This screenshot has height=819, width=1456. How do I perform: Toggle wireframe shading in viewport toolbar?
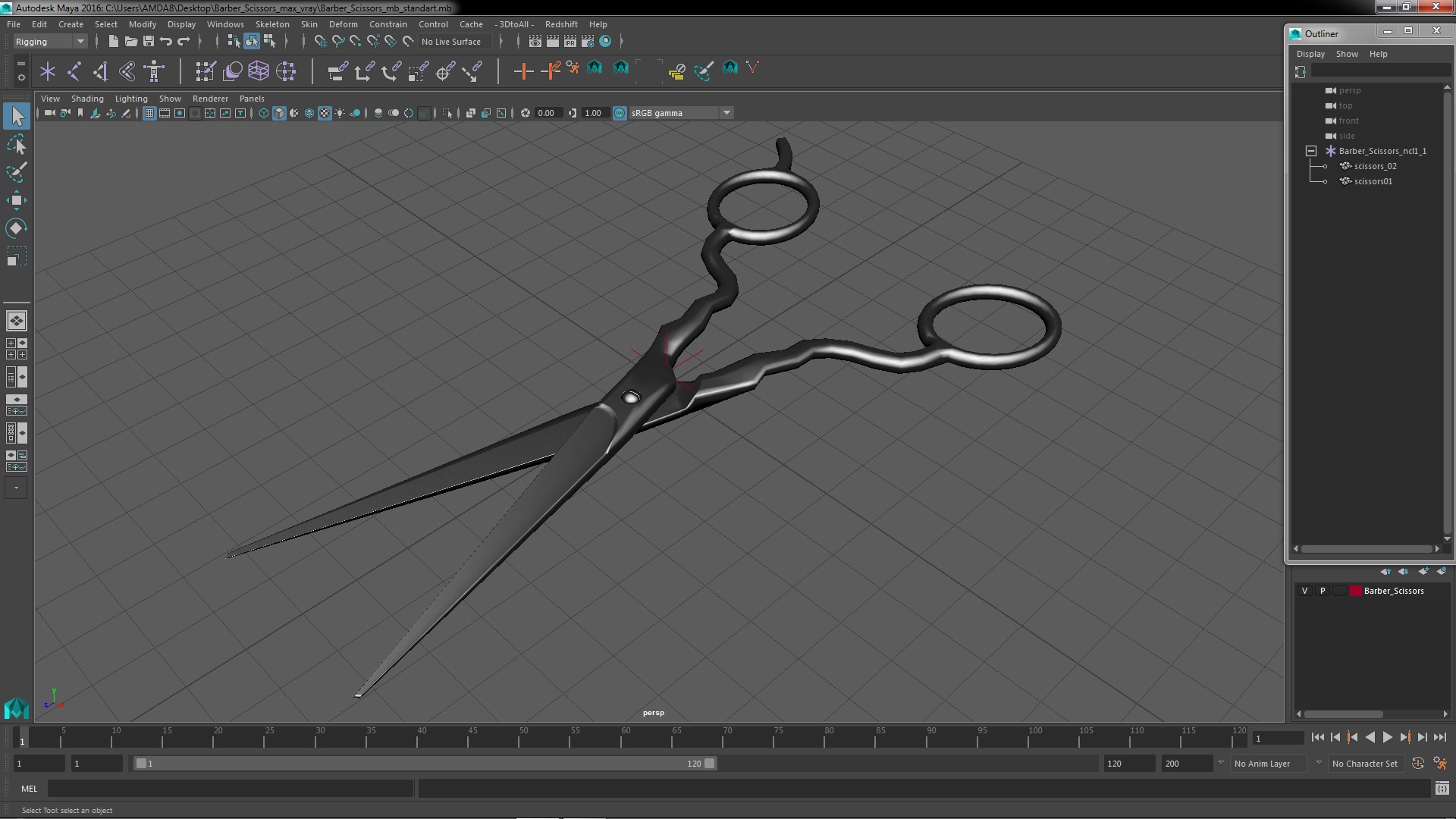(x=264, y=113)
